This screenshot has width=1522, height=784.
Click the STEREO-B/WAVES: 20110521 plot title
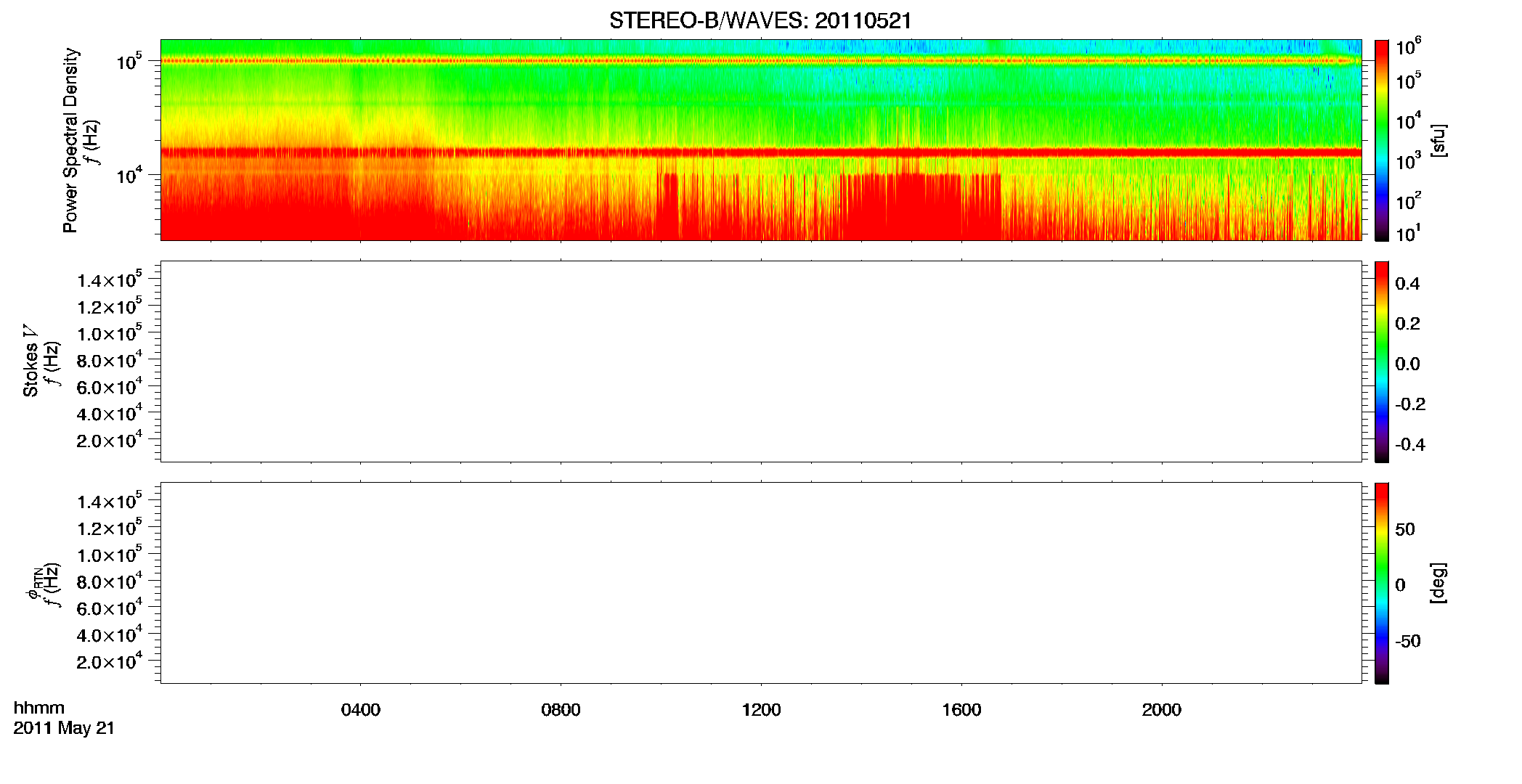tap(760, 21)
